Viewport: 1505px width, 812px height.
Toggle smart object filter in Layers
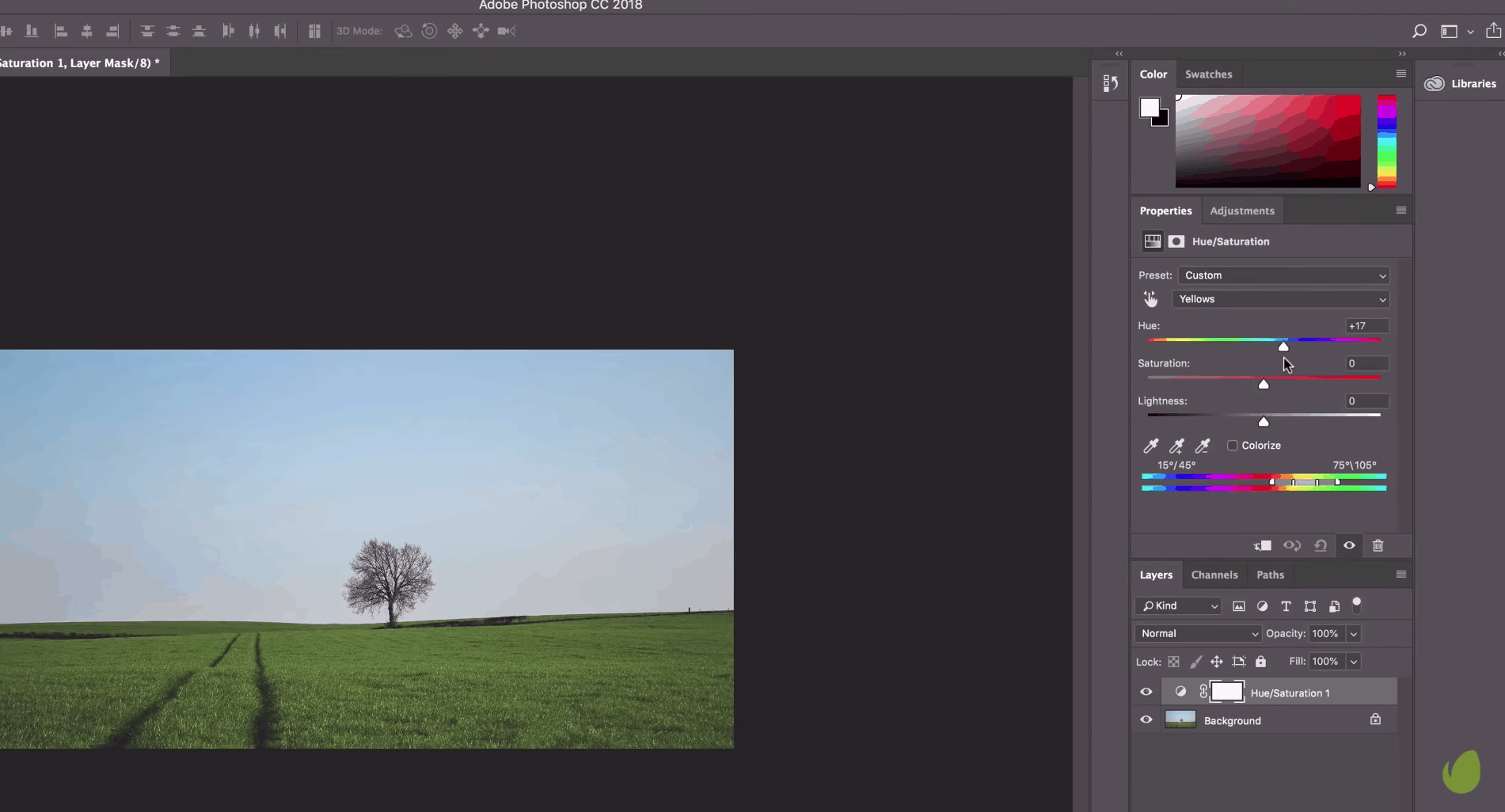1334,606
